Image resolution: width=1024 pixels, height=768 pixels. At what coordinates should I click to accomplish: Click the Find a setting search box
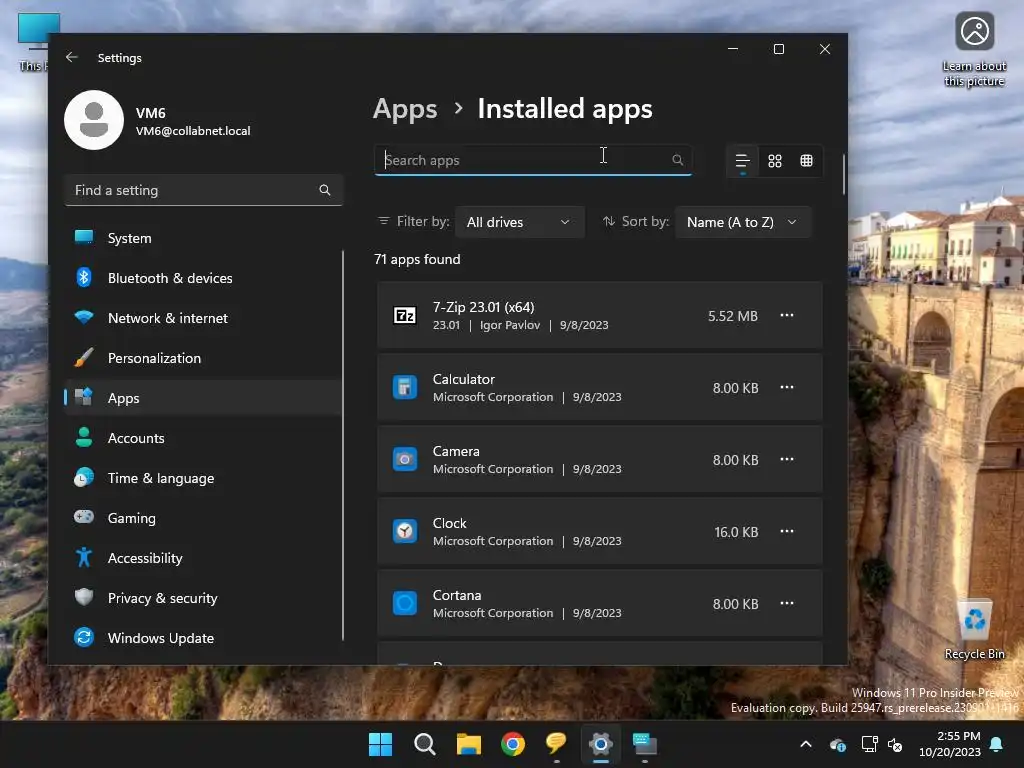tap(203, 190)
